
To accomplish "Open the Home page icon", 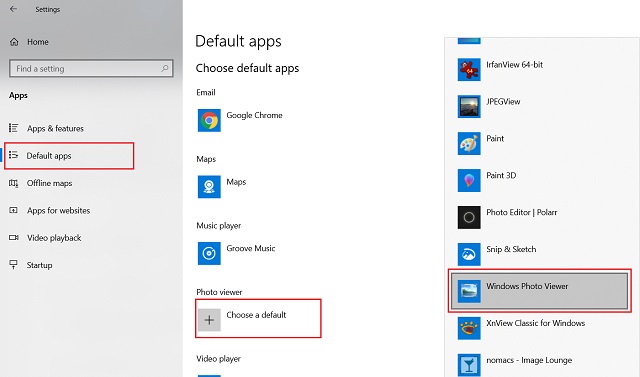I will click(14, 42).
